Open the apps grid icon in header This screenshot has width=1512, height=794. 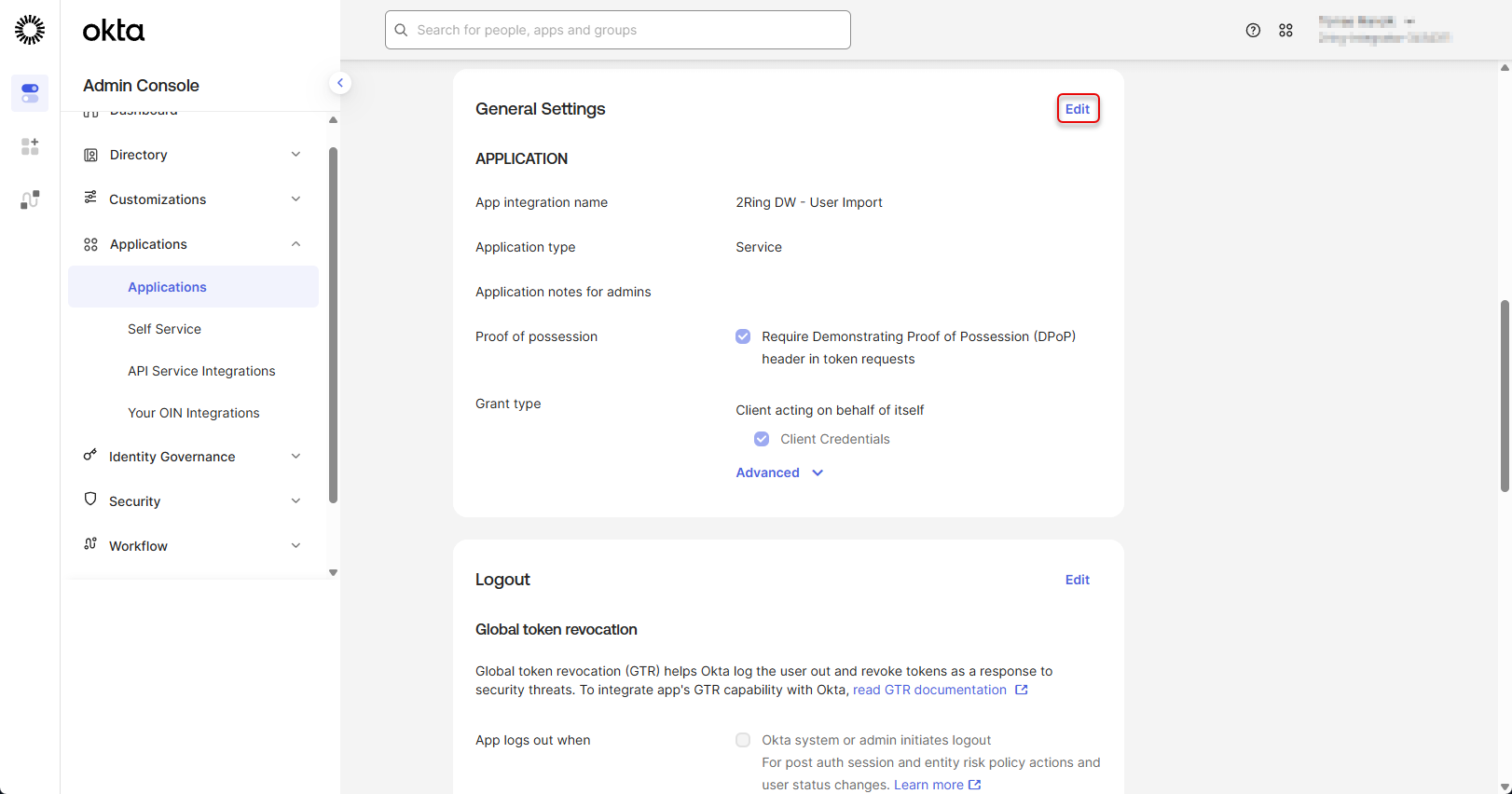(1285, 30)
